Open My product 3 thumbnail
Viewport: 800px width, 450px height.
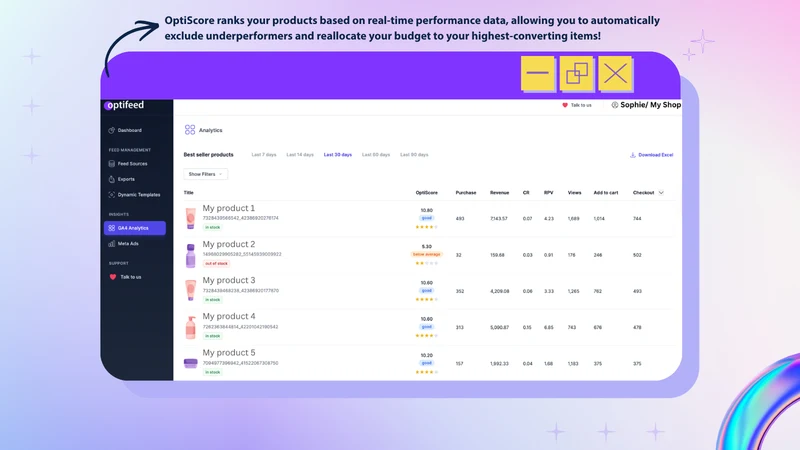coord(190,290)
